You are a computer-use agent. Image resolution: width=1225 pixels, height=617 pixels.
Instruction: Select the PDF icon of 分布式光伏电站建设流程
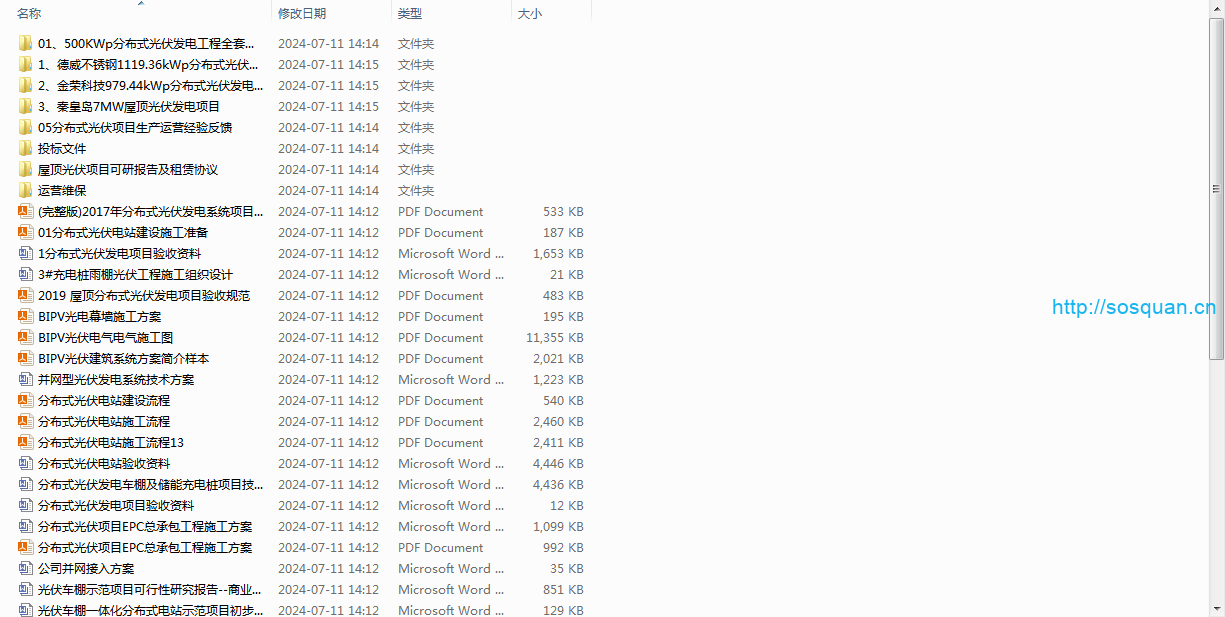click(x=25, y=400)
